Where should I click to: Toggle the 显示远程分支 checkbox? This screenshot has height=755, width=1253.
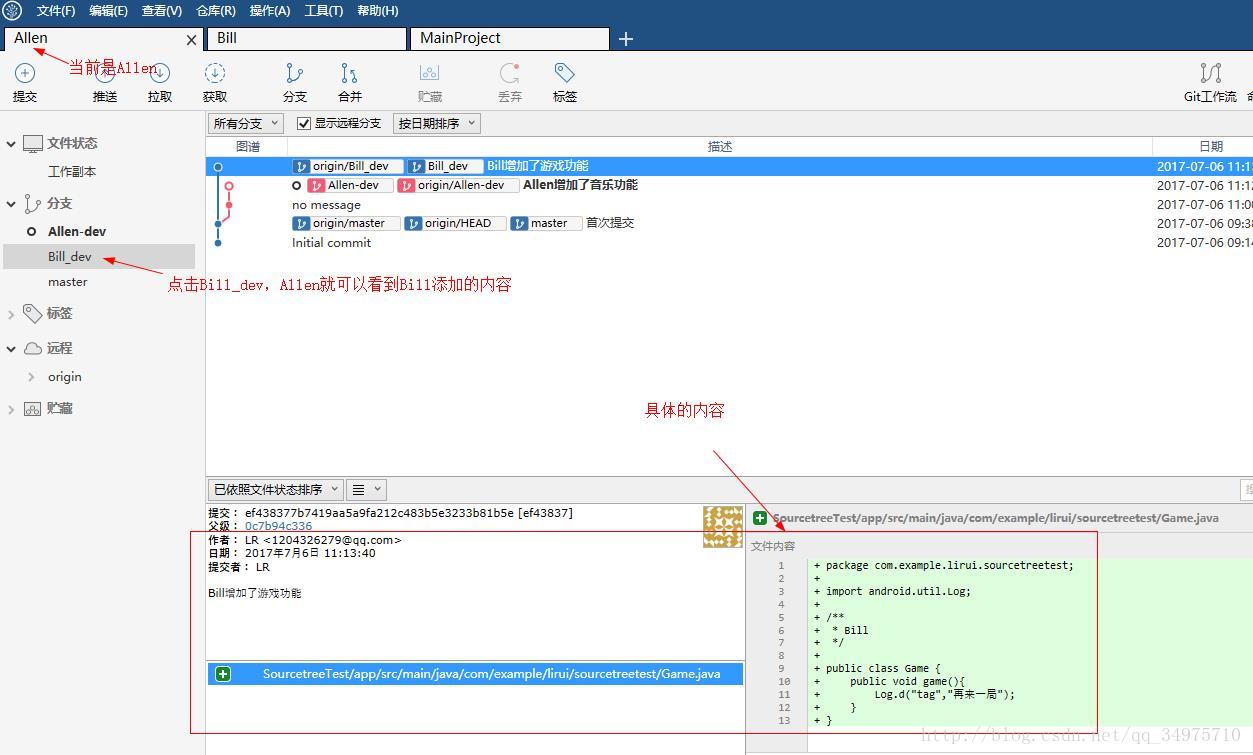[304, 124]
